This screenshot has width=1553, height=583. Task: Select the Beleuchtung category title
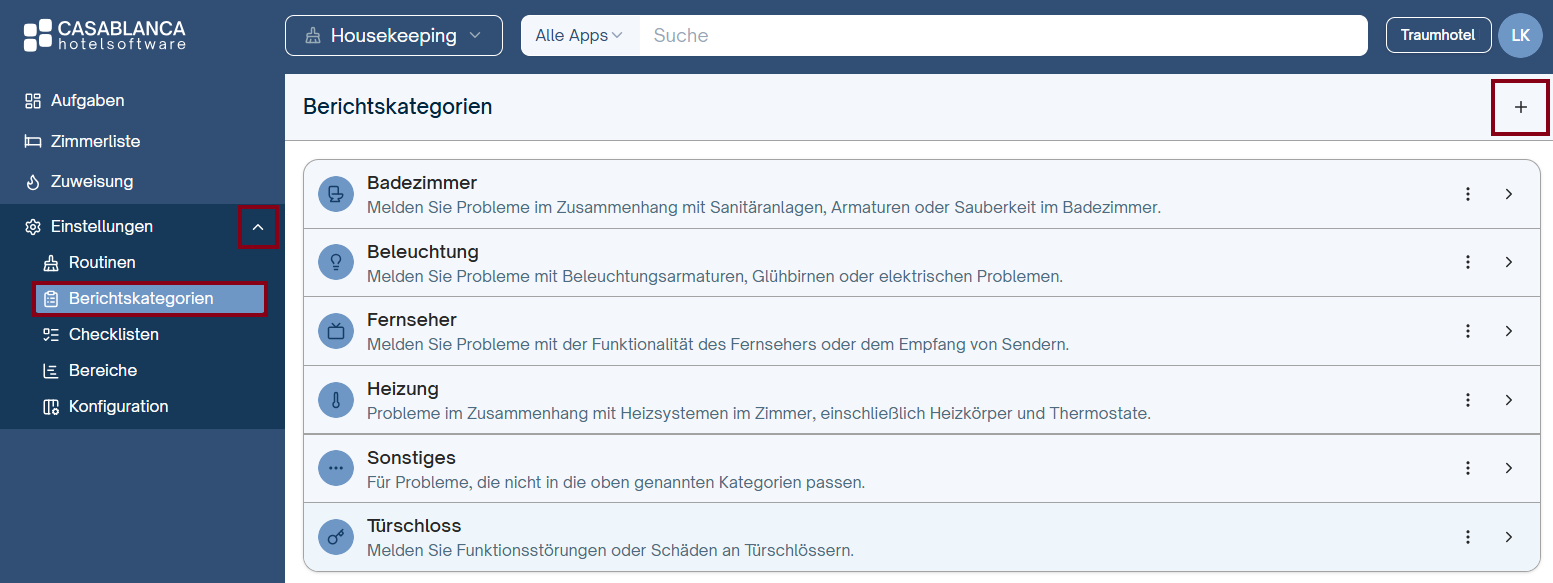pyautogui.click(x=423, y=252)
